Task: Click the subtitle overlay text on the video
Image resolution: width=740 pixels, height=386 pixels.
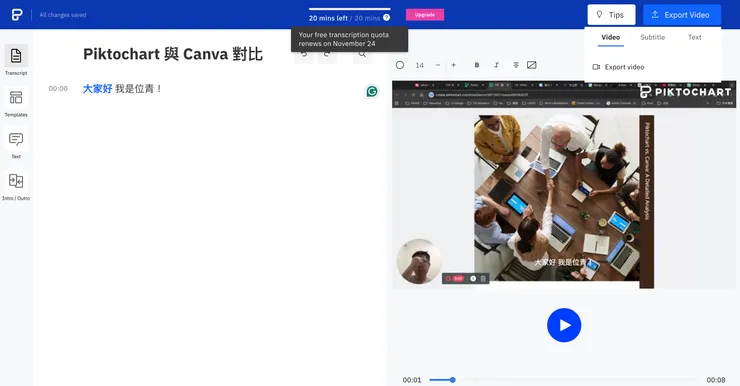Action: 562,262
